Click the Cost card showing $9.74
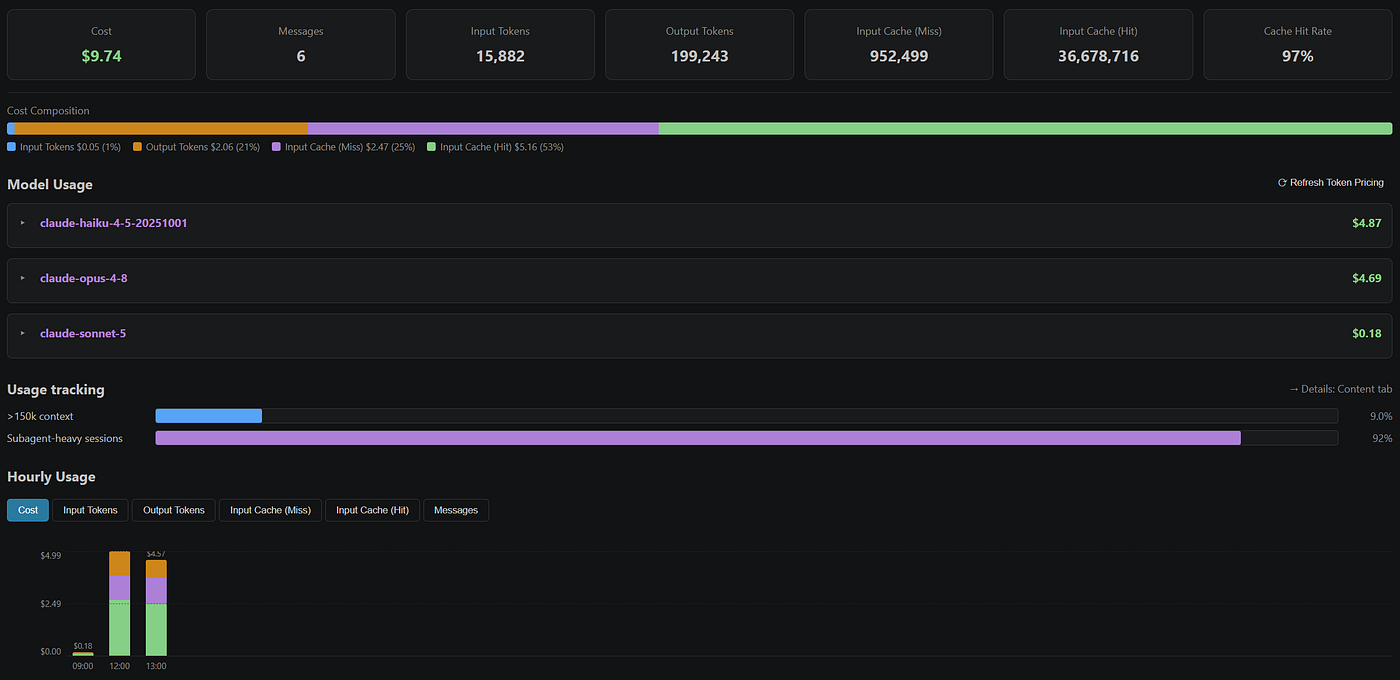Screen dimensions: 1400x680 coord(101,45)
